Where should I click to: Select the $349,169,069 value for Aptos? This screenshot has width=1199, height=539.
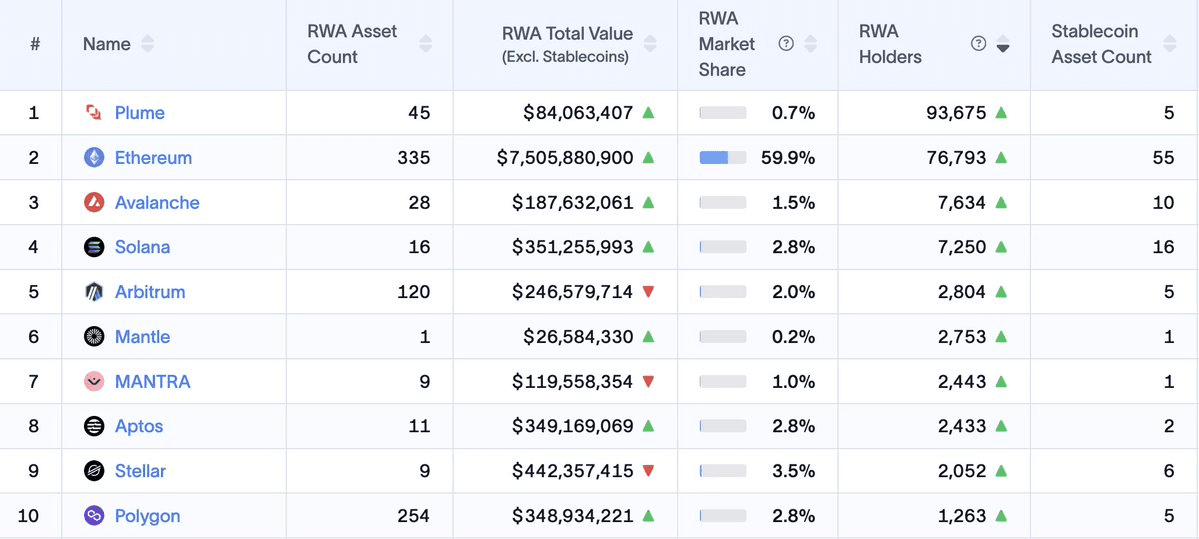point(573,426)
